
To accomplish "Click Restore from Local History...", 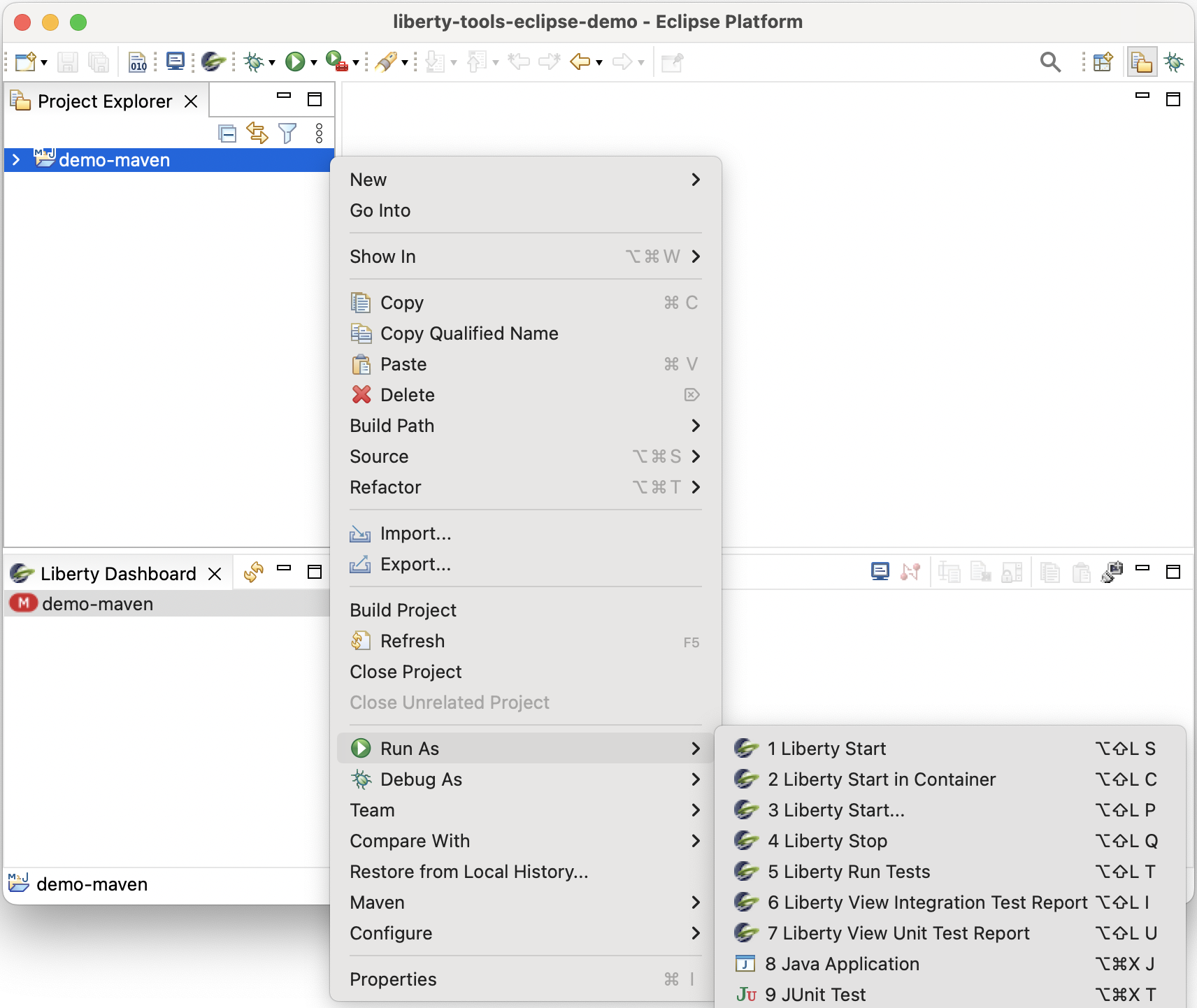I will pos(525,872).
